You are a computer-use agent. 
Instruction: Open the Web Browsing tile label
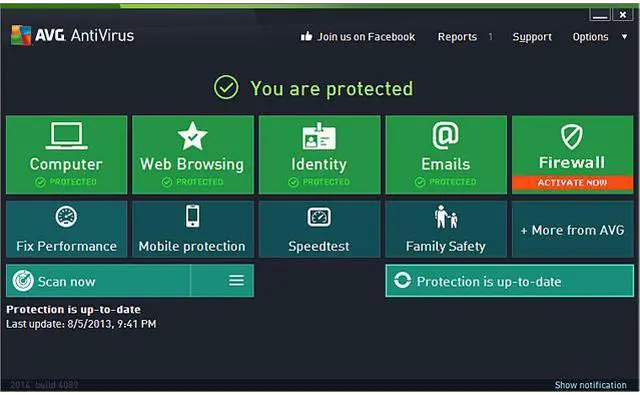[192, 164]
